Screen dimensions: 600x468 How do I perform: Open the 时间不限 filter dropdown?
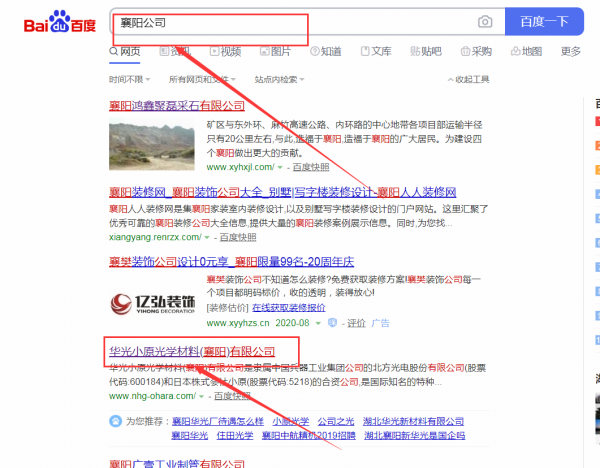129,79
